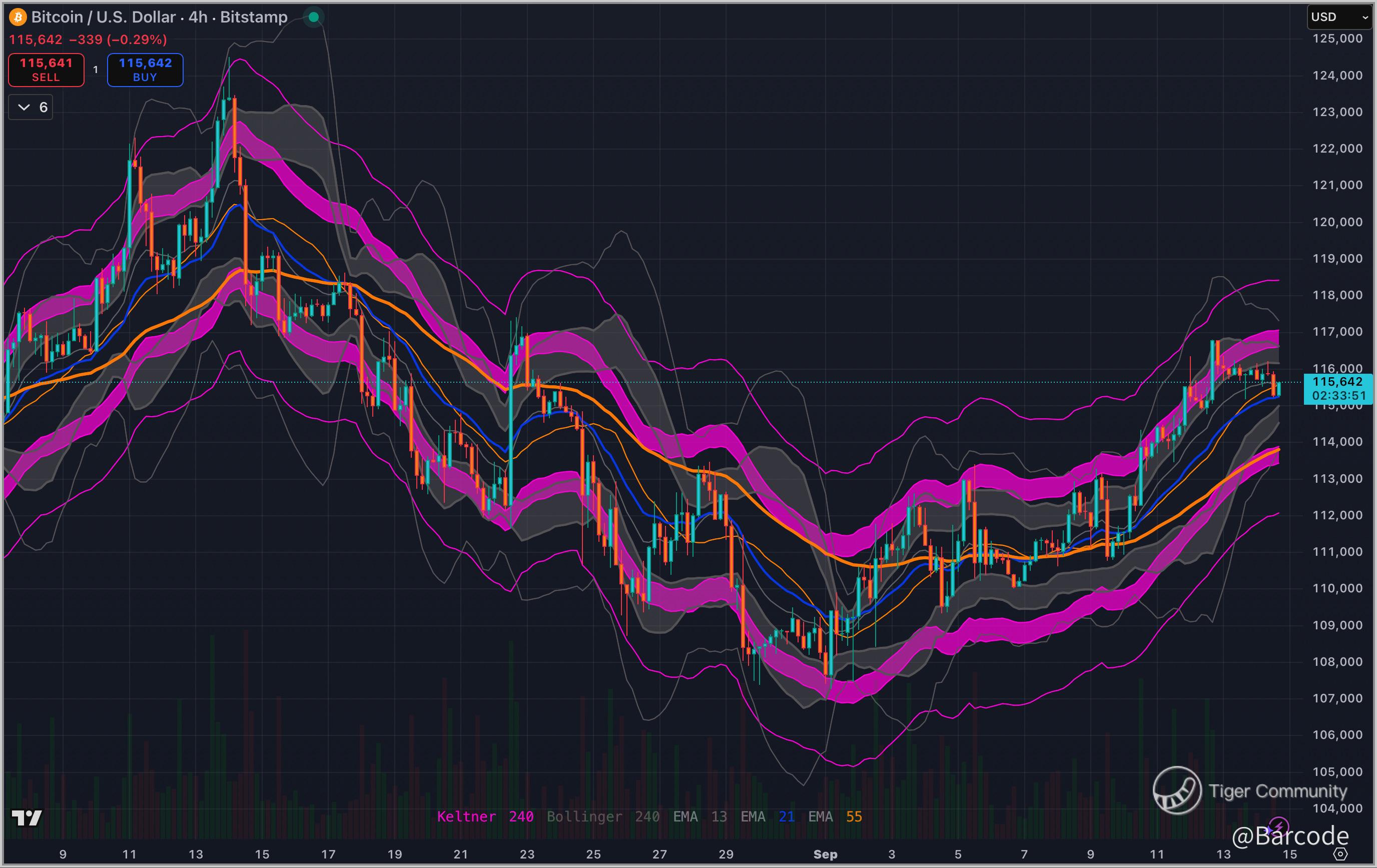Open the USD currency dropdown
Image resolution: width=1377 pixels, height=868 pixels.
pyautogui.click(x=1339, y=17)
